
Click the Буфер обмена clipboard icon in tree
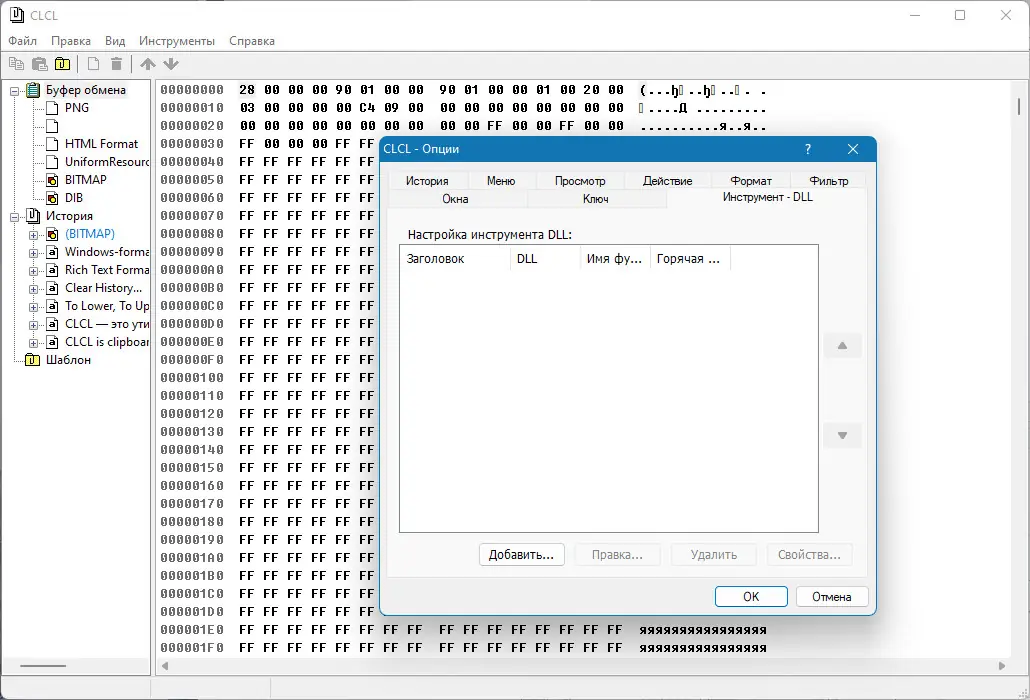pos(33,90)
